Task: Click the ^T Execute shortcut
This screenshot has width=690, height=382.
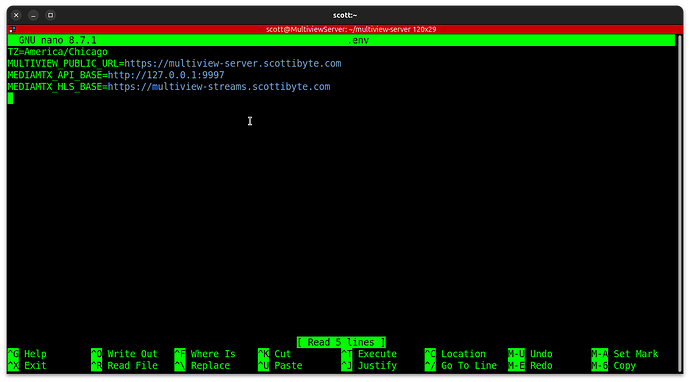Action: tap(369, 354)
